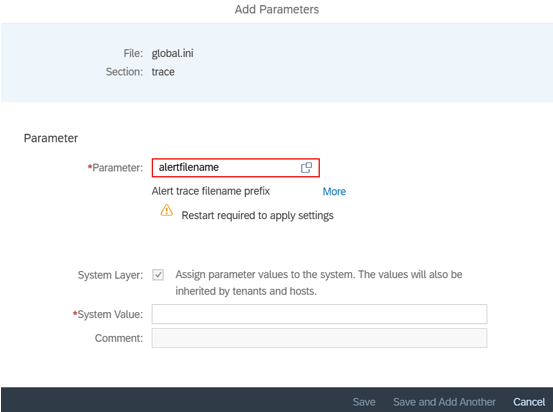The image size is (553, 412).
Task: Open value help icon in Parameter field
Action: click(x=306, y=168)
